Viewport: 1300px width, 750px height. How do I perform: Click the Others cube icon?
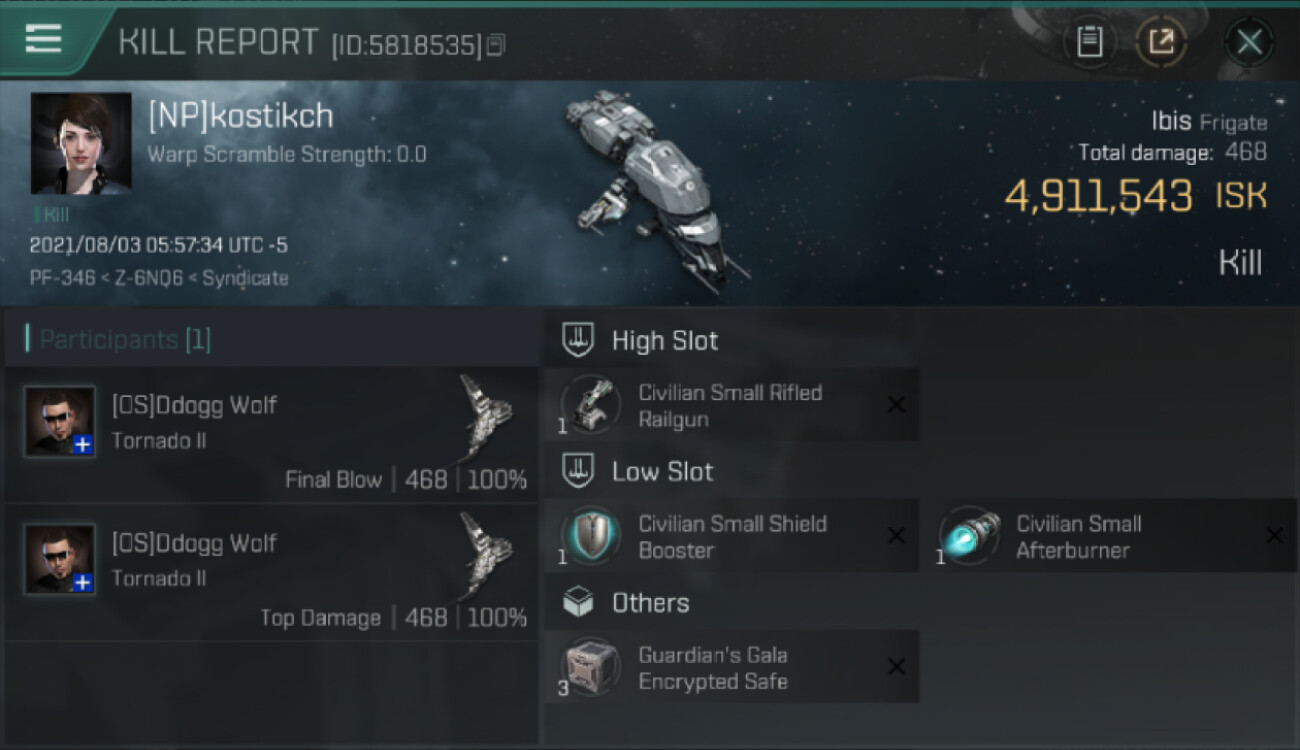[578, 602]
